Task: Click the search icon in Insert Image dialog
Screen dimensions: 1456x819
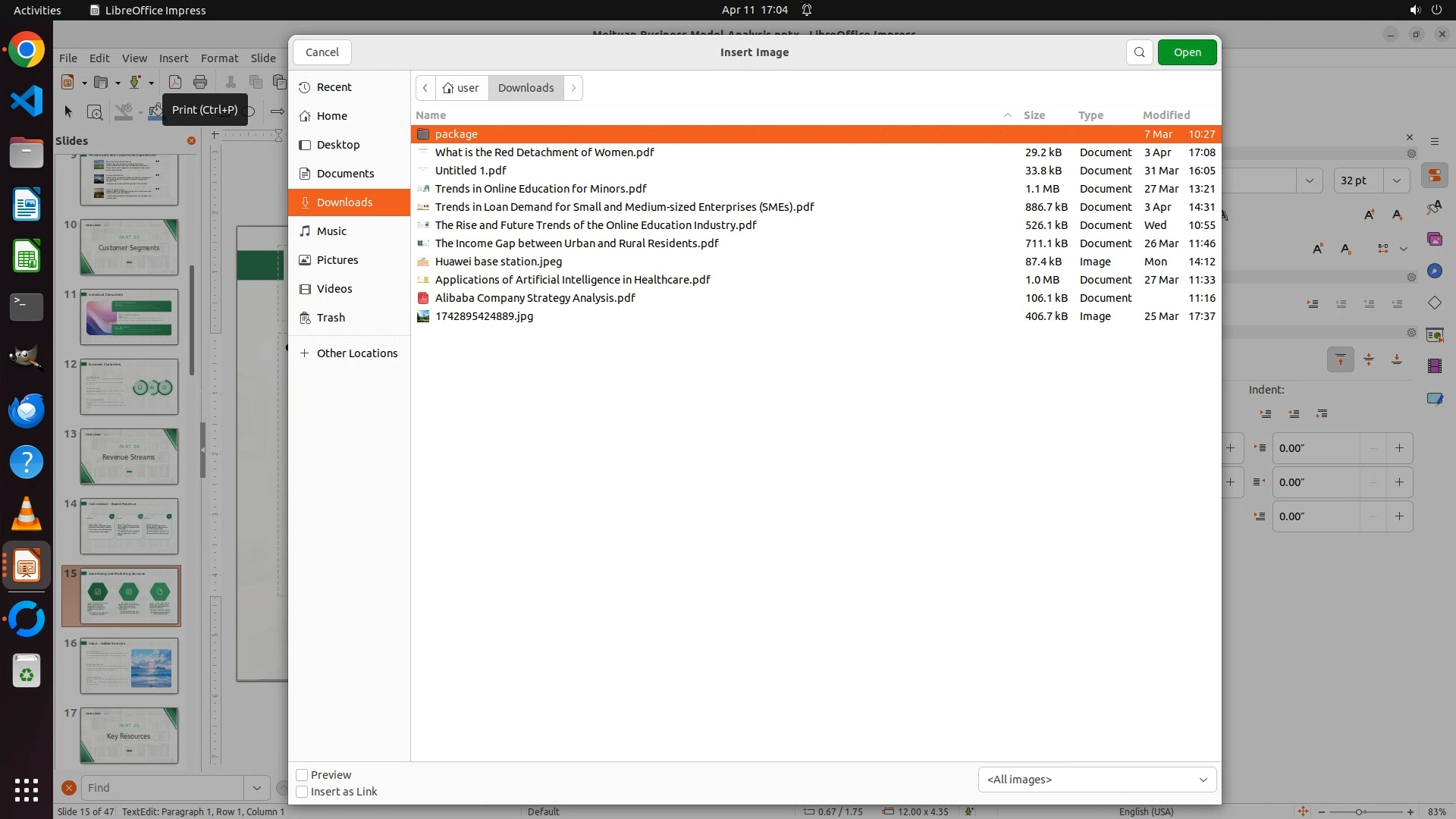Action: (x=1139, y=52)
